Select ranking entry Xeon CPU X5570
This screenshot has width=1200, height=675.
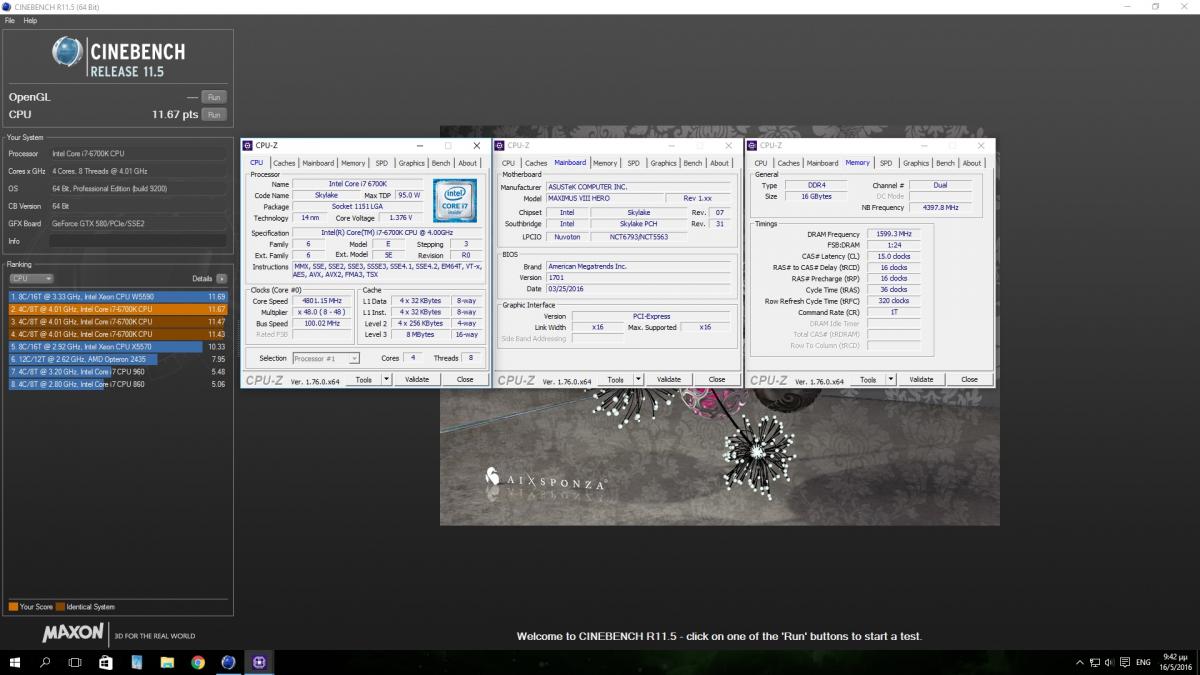coord(118,346)
